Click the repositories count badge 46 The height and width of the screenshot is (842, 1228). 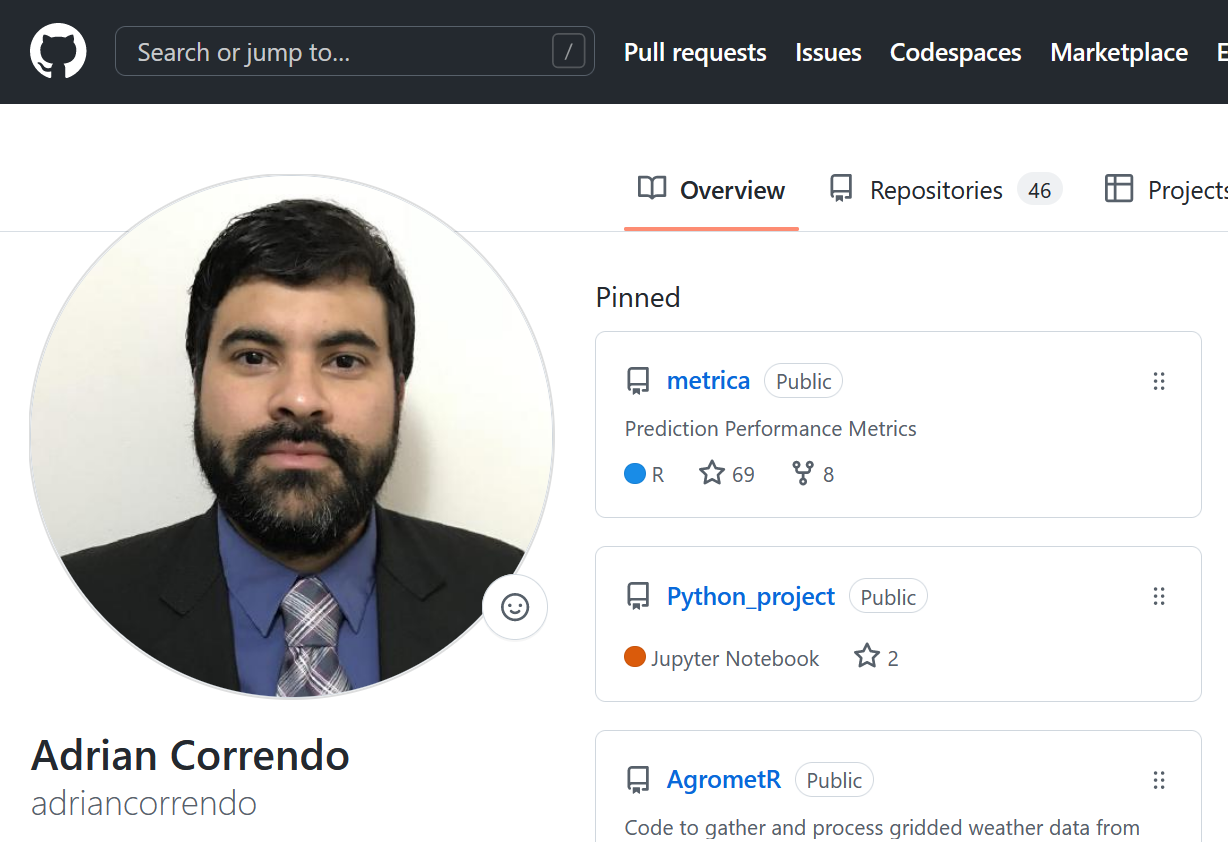coord(1040,190)
